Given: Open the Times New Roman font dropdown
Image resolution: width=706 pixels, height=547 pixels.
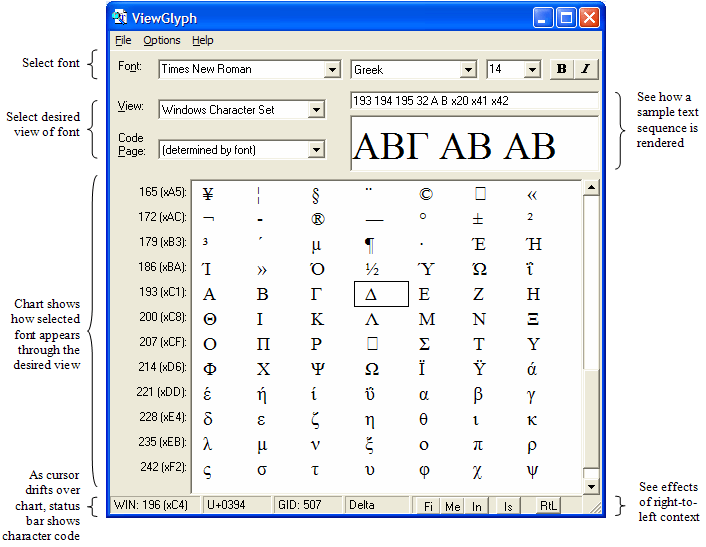Looking at the screenshot, I should 332,69.
